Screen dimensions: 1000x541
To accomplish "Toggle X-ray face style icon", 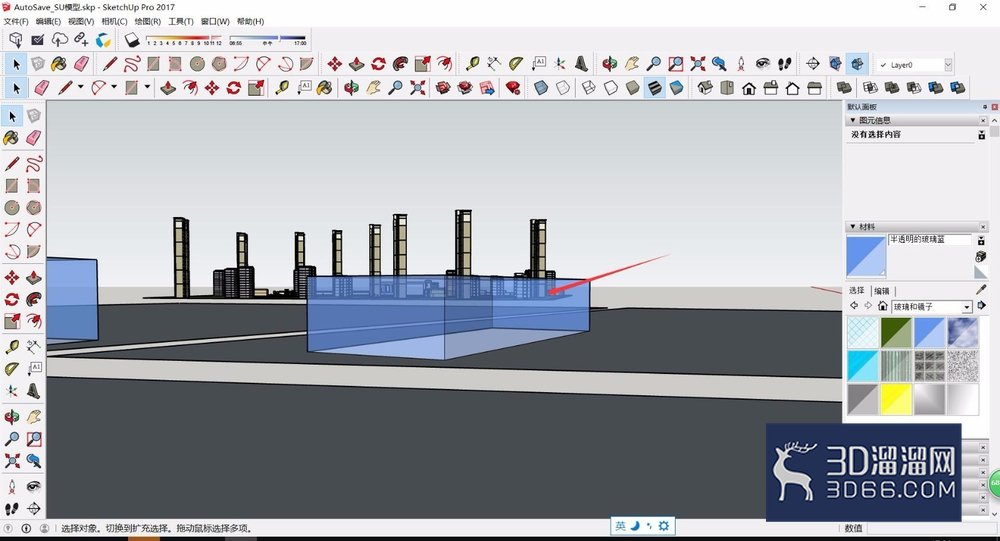I will [x=541, y=87].
